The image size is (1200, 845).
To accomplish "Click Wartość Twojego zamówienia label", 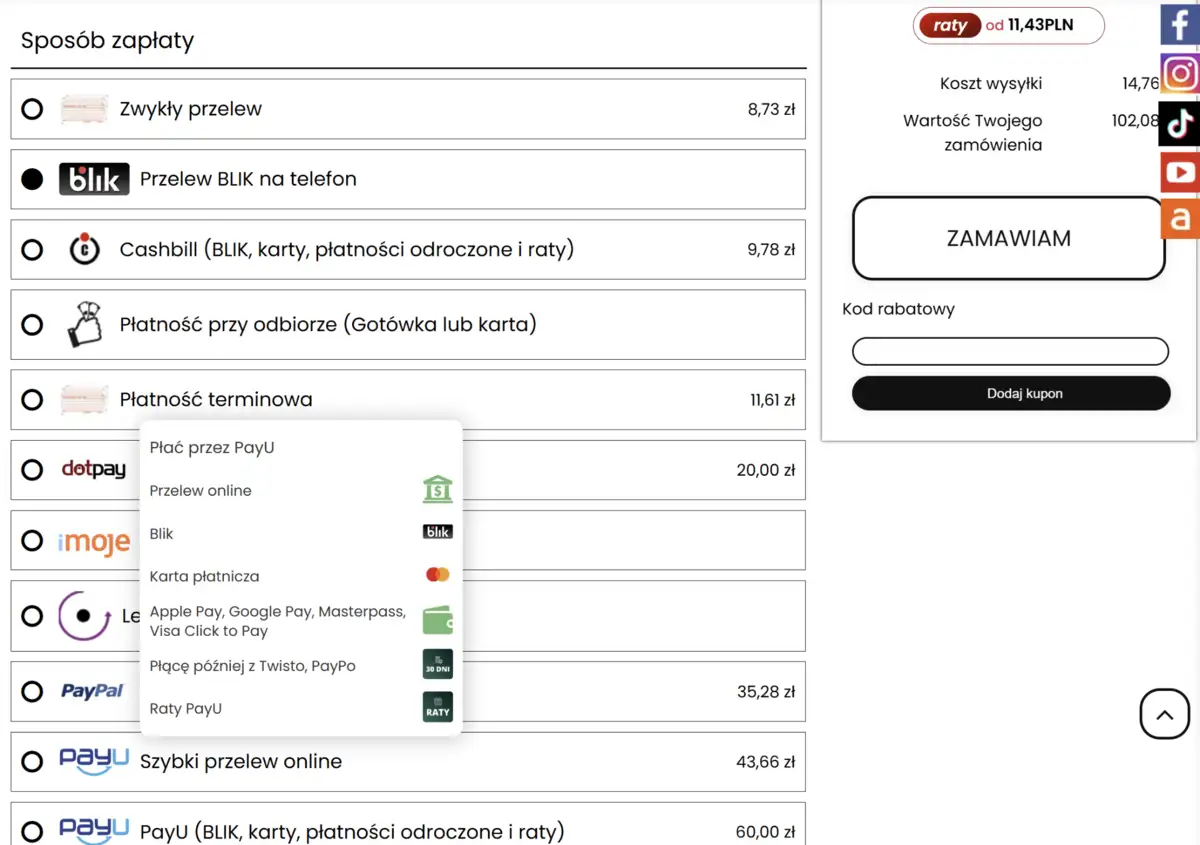I will 973,132.
